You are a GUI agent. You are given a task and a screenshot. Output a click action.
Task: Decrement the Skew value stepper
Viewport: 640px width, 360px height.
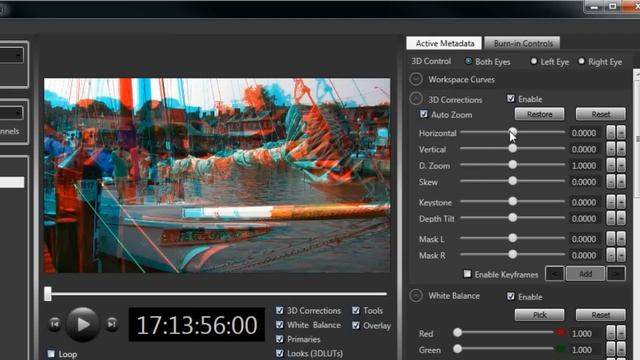point(611,182)
